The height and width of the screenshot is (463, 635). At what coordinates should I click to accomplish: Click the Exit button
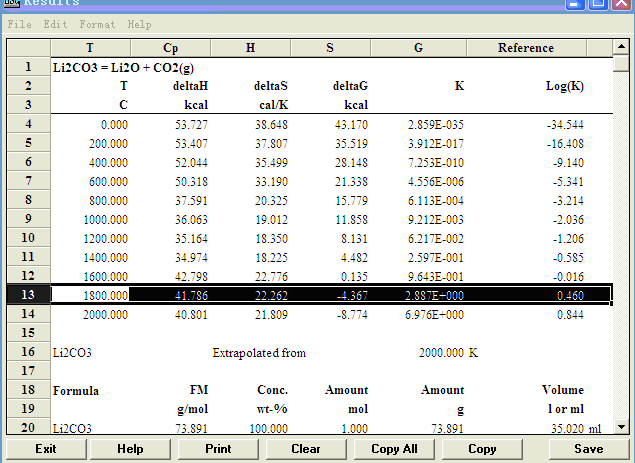[x=46, y=449]
